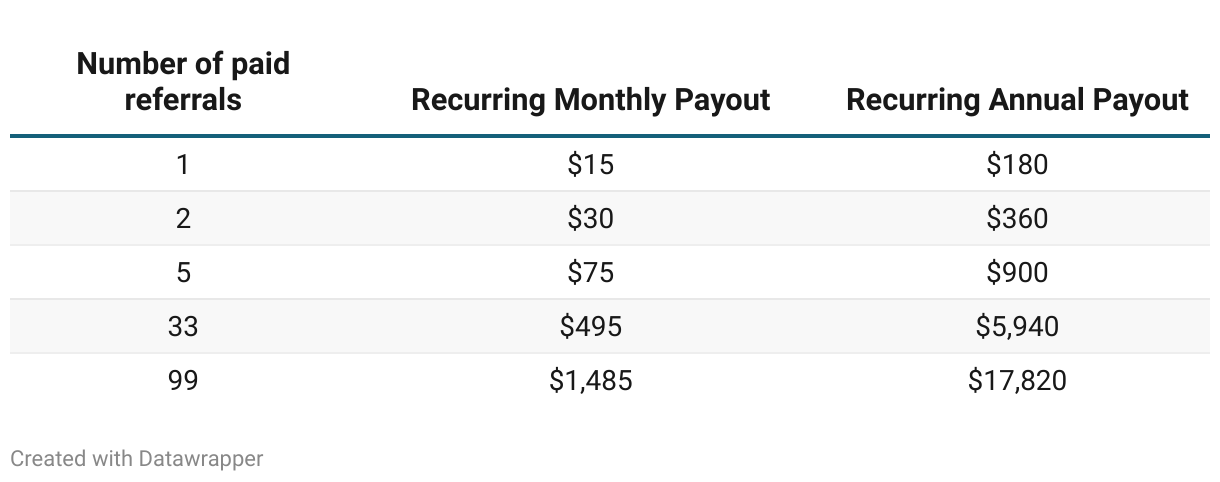Click the "Number of paid referrals" column header
This screenshot has width=1220, height=482.
183,82
